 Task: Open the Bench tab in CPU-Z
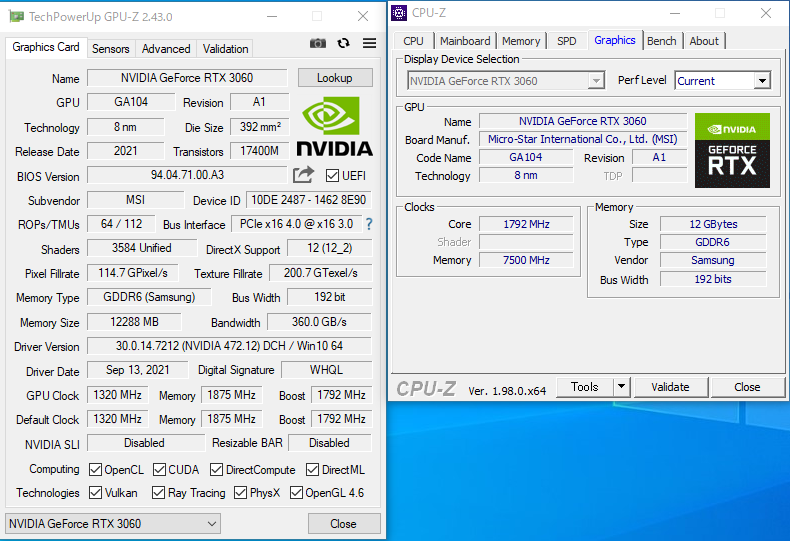[x=662, y=41]
